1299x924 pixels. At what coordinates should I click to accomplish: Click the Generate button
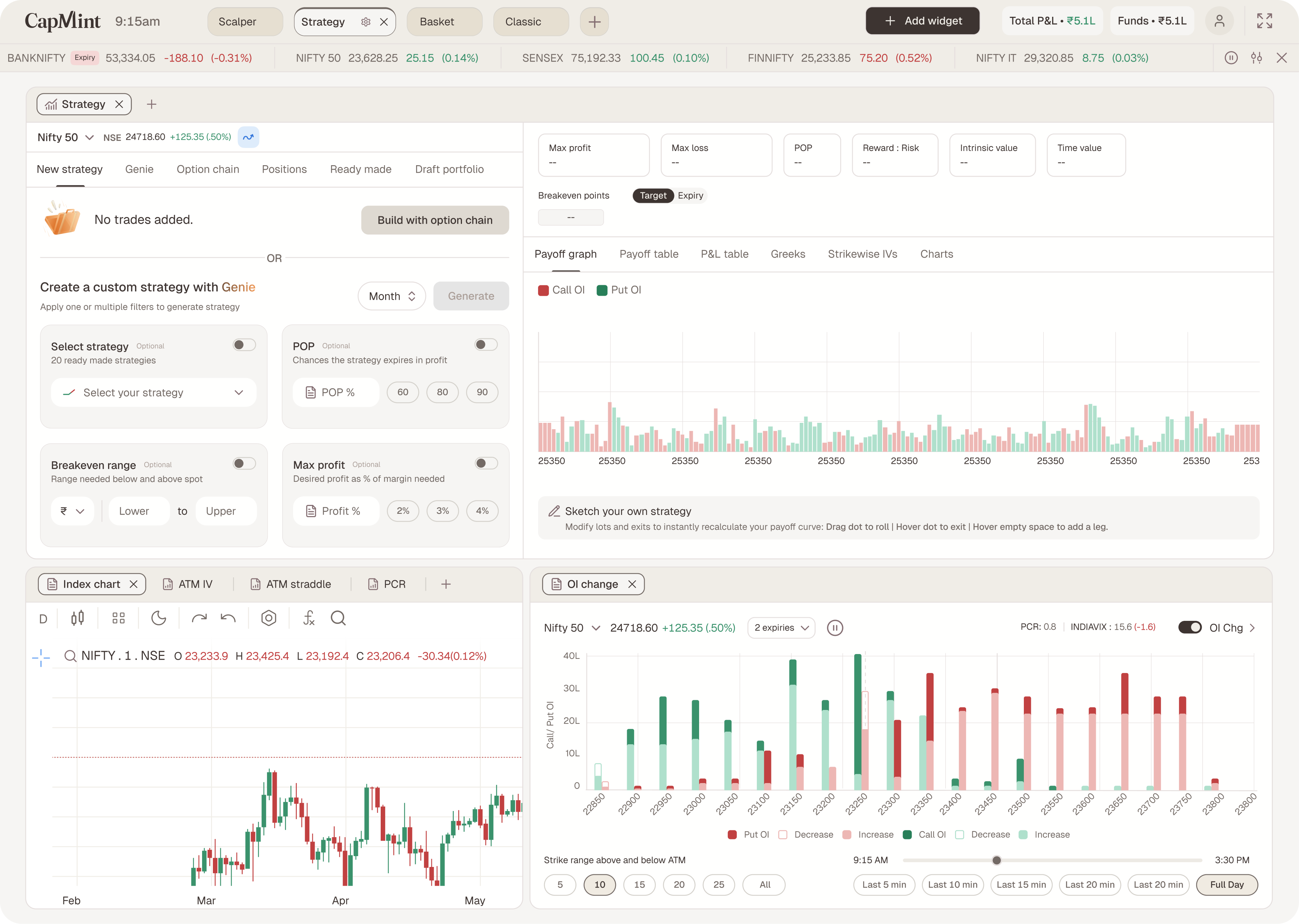tap(471, 296)
